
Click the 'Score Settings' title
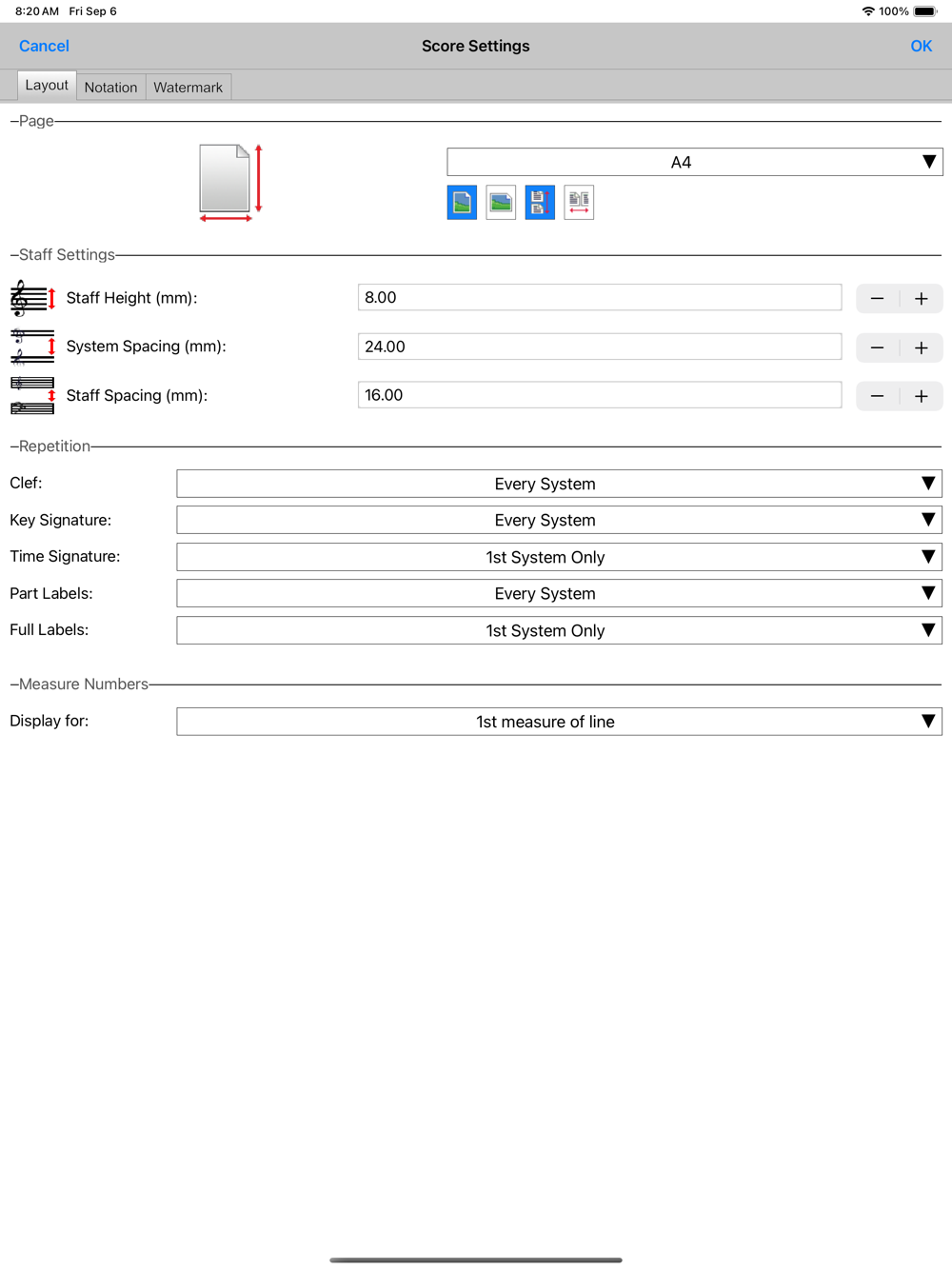point(476,46)
